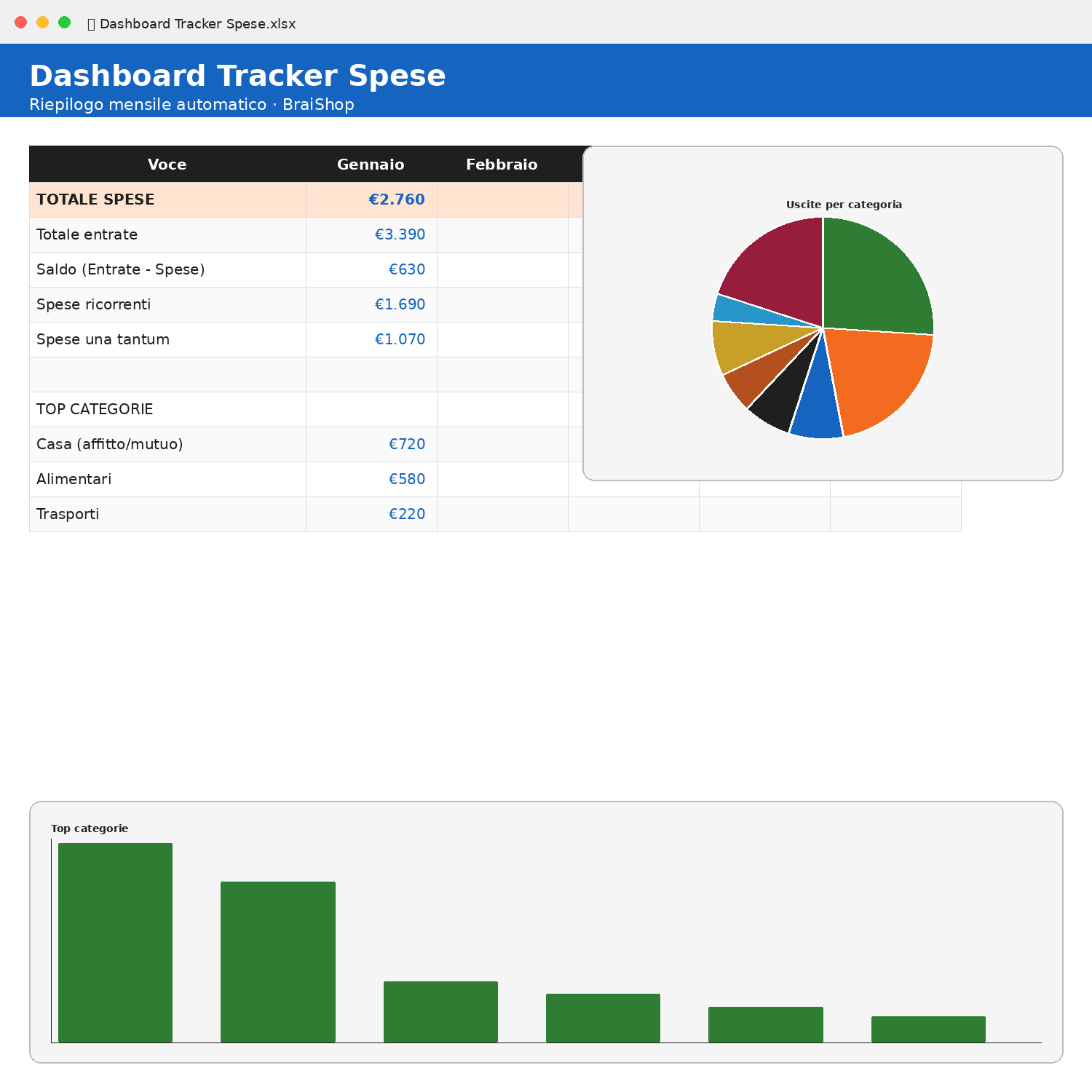Select the Gennaio column header
Viewport: 1092px width, 1092px height.
[x=371, y=164]
